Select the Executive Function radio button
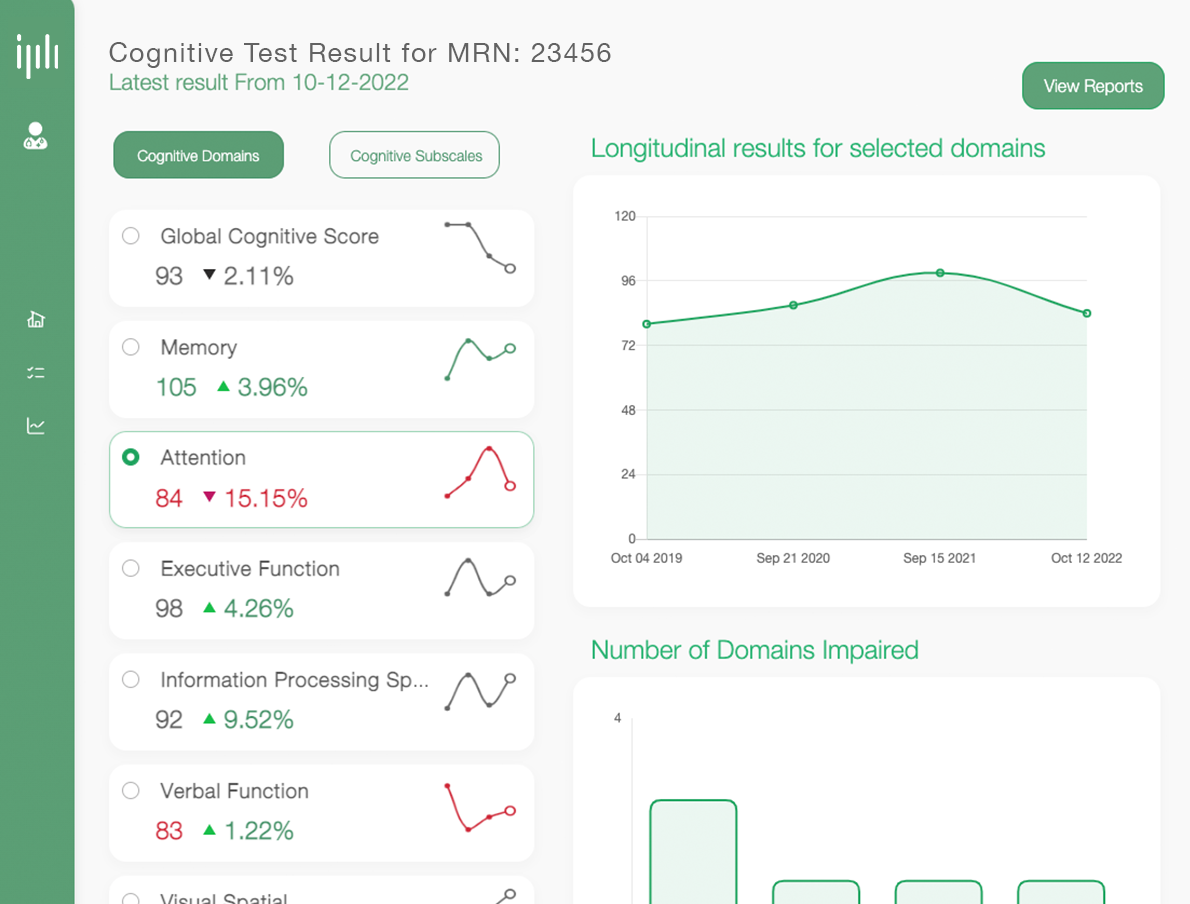The width and height of the screenshot is (1190, 904). [x=130, y=568]
